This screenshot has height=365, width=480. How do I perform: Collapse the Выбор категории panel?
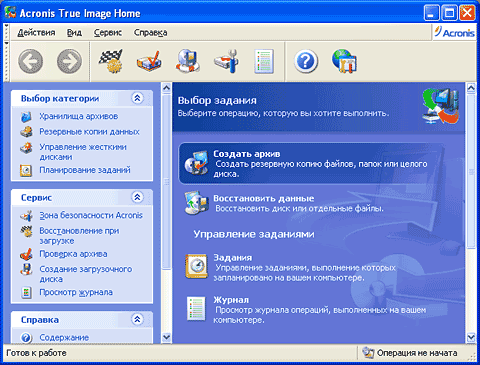(137, 98)
